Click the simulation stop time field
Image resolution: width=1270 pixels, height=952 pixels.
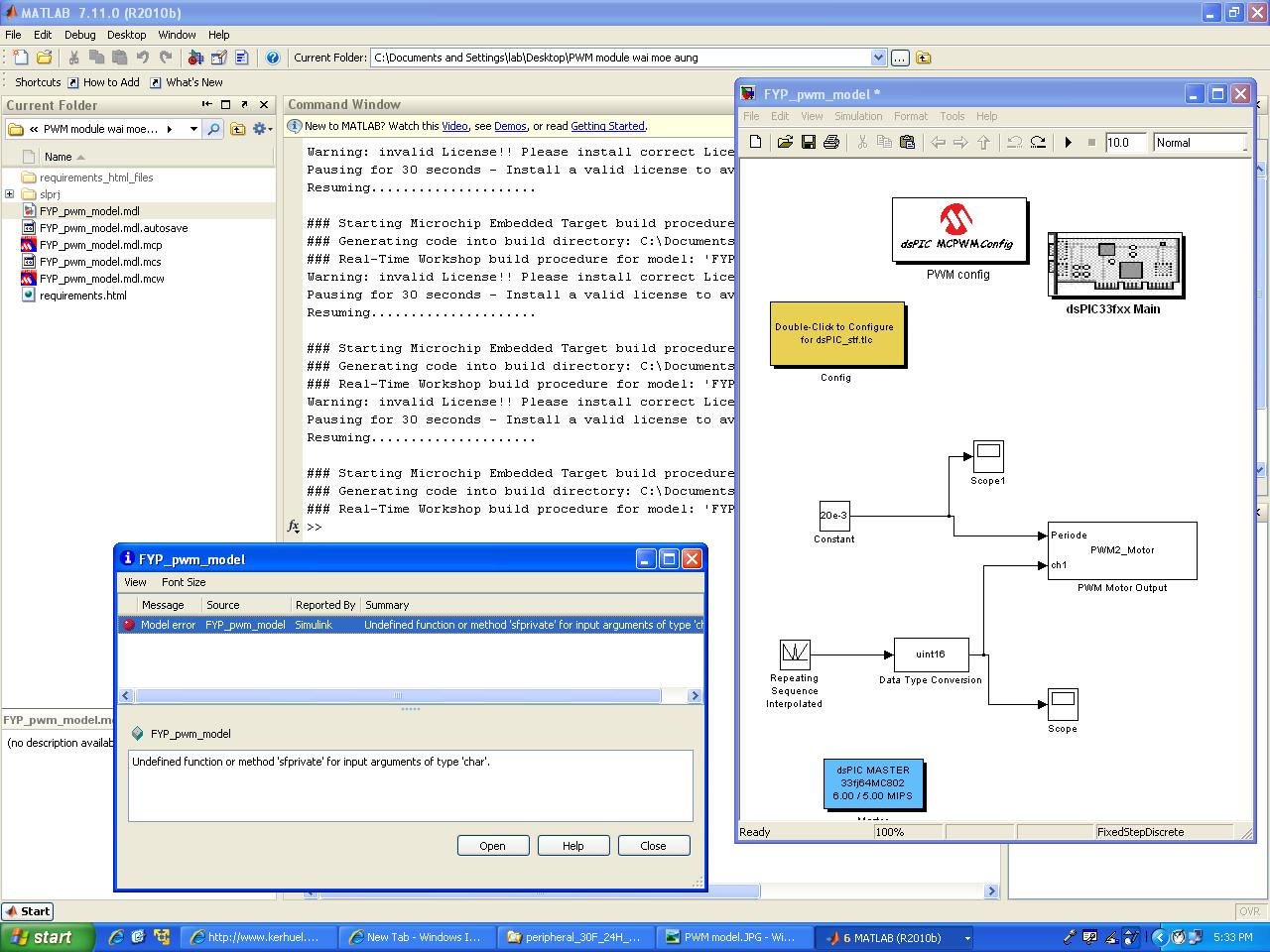pyautogui.click(x=1124, y=143)
